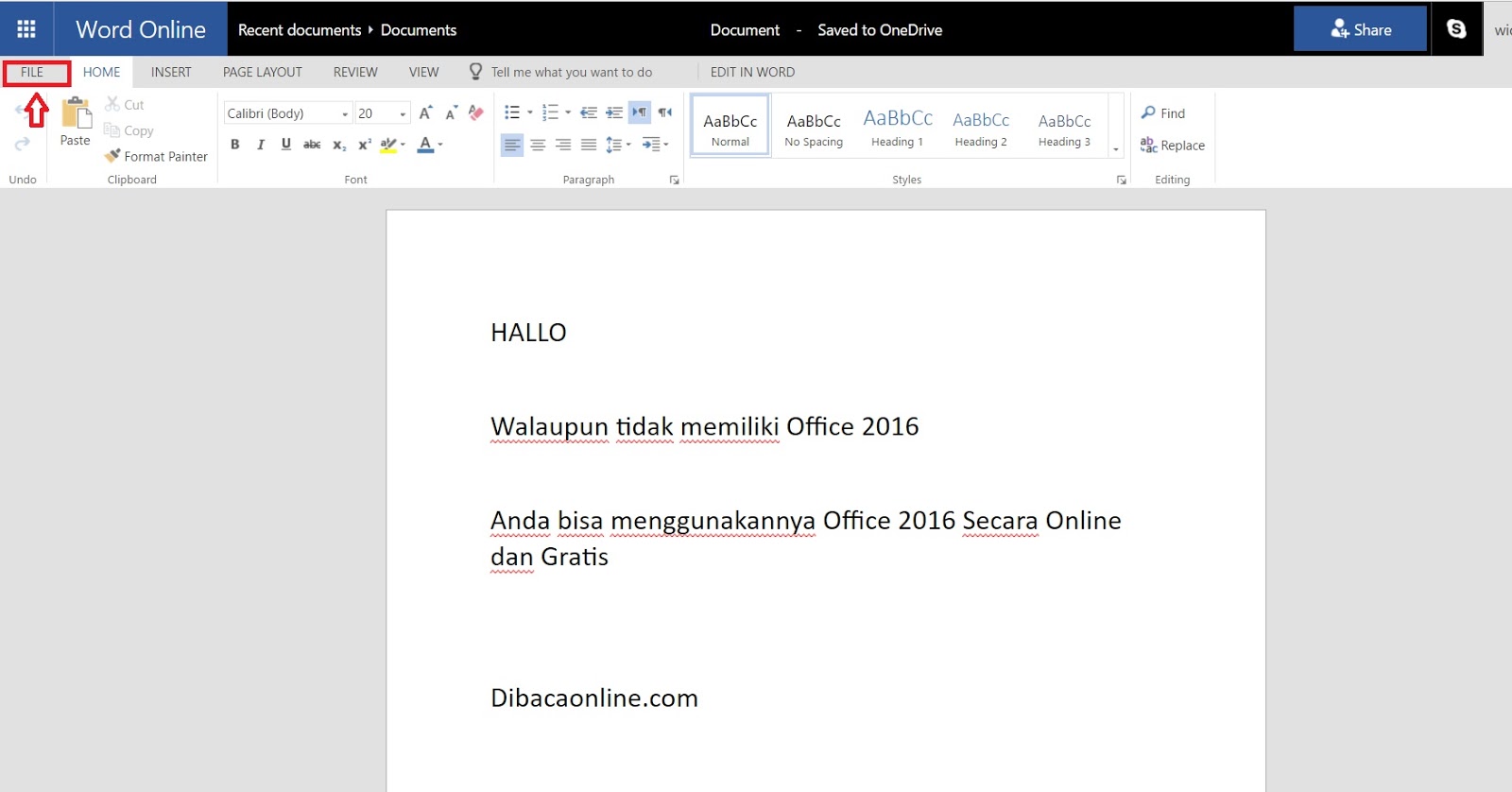1512x792 pixels.
Task: Click the Find magnifier icon
Action: (1148, 112)
